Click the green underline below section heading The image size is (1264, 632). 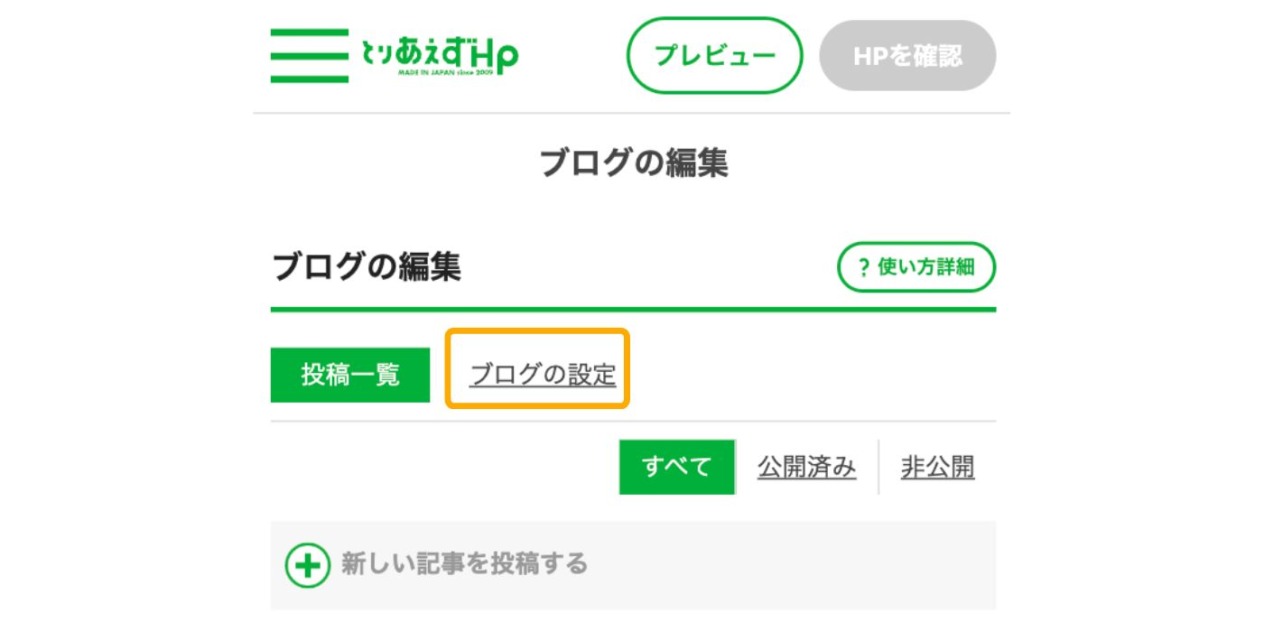pos(633,309)
